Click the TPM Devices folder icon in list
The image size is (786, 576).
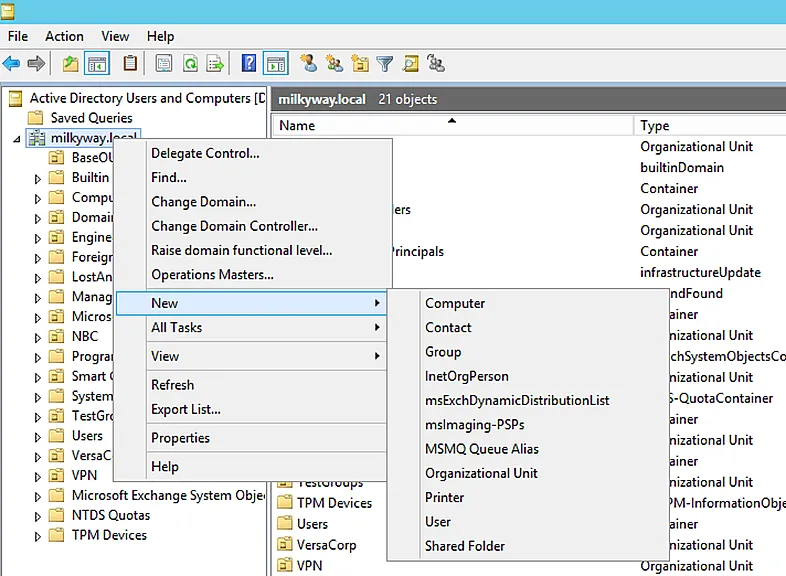285,503
